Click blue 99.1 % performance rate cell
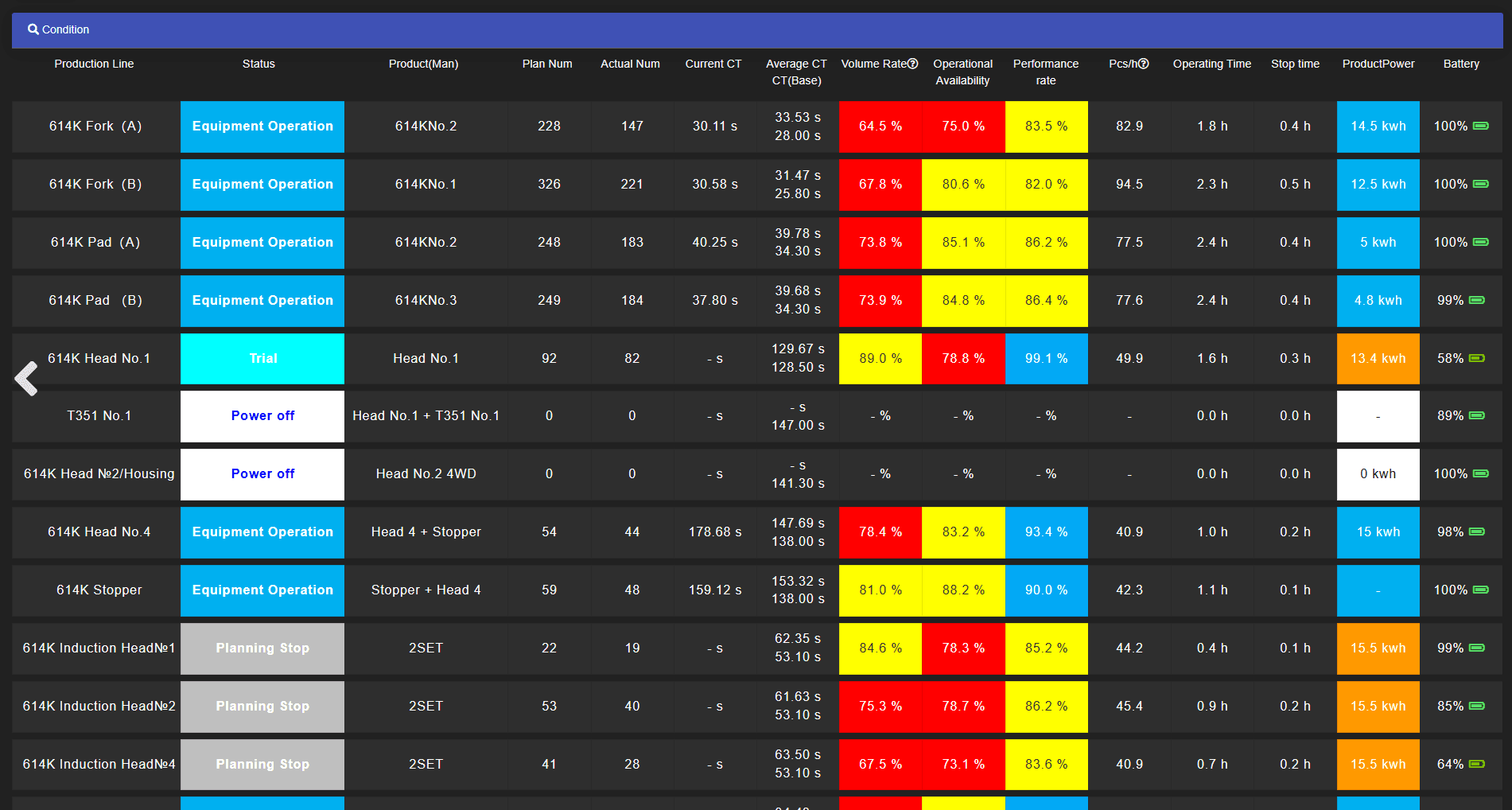Screen dimensions: 1512x810 click(x=1046, y=358)
